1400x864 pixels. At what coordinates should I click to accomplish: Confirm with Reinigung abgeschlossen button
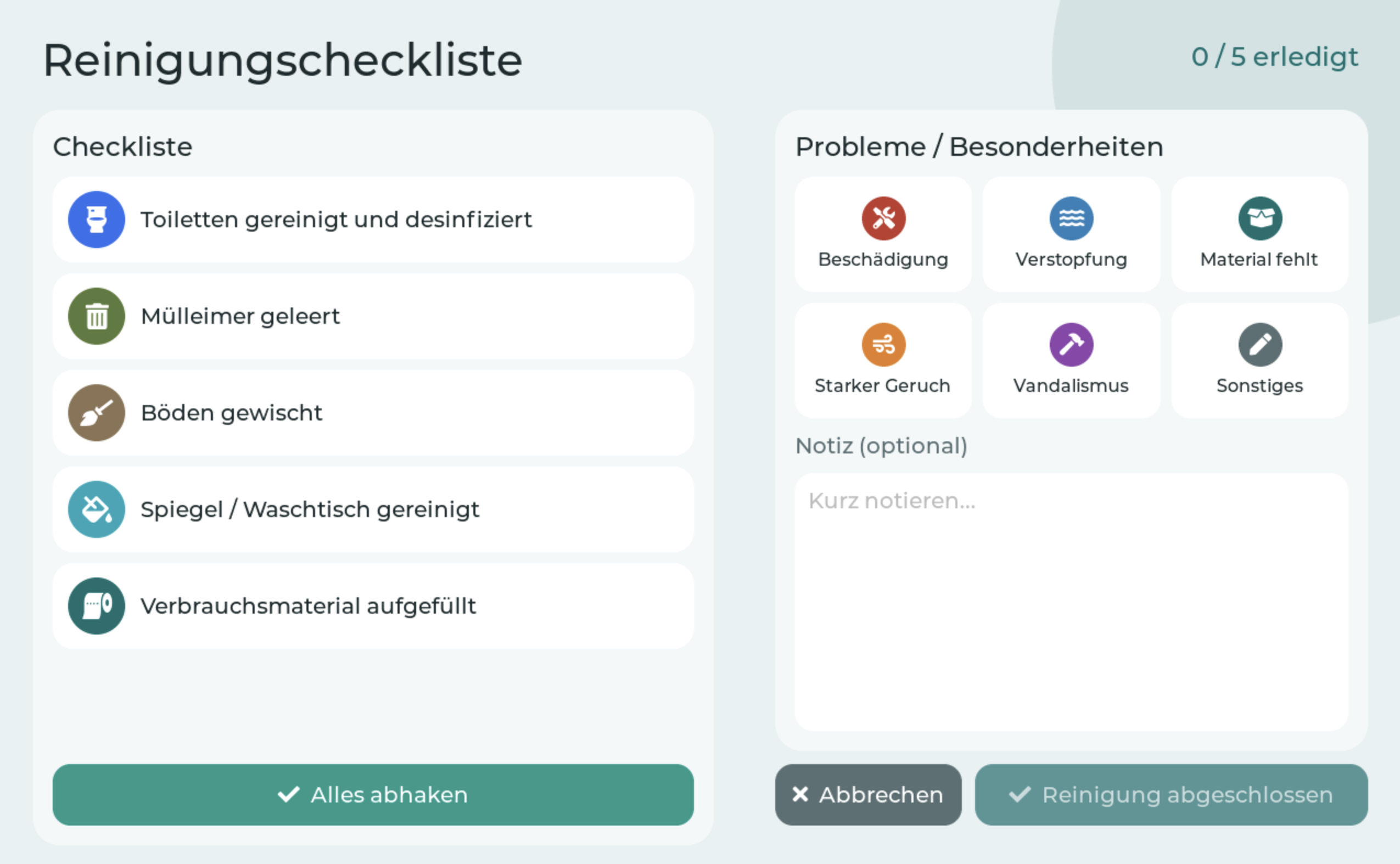point(1171,794)
